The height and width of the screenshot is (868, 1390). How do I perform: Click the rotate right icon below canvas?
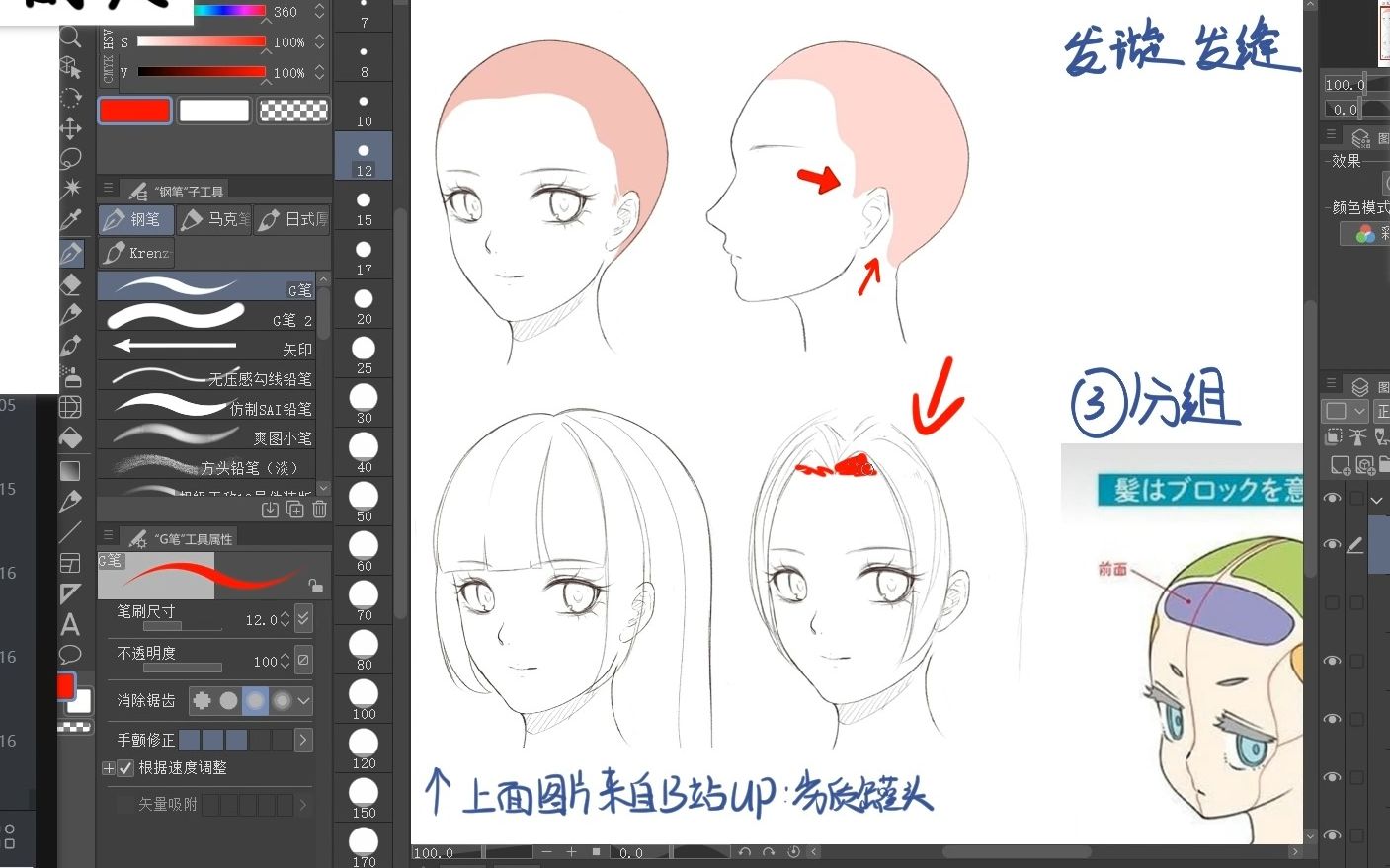[x=769, y=851]
